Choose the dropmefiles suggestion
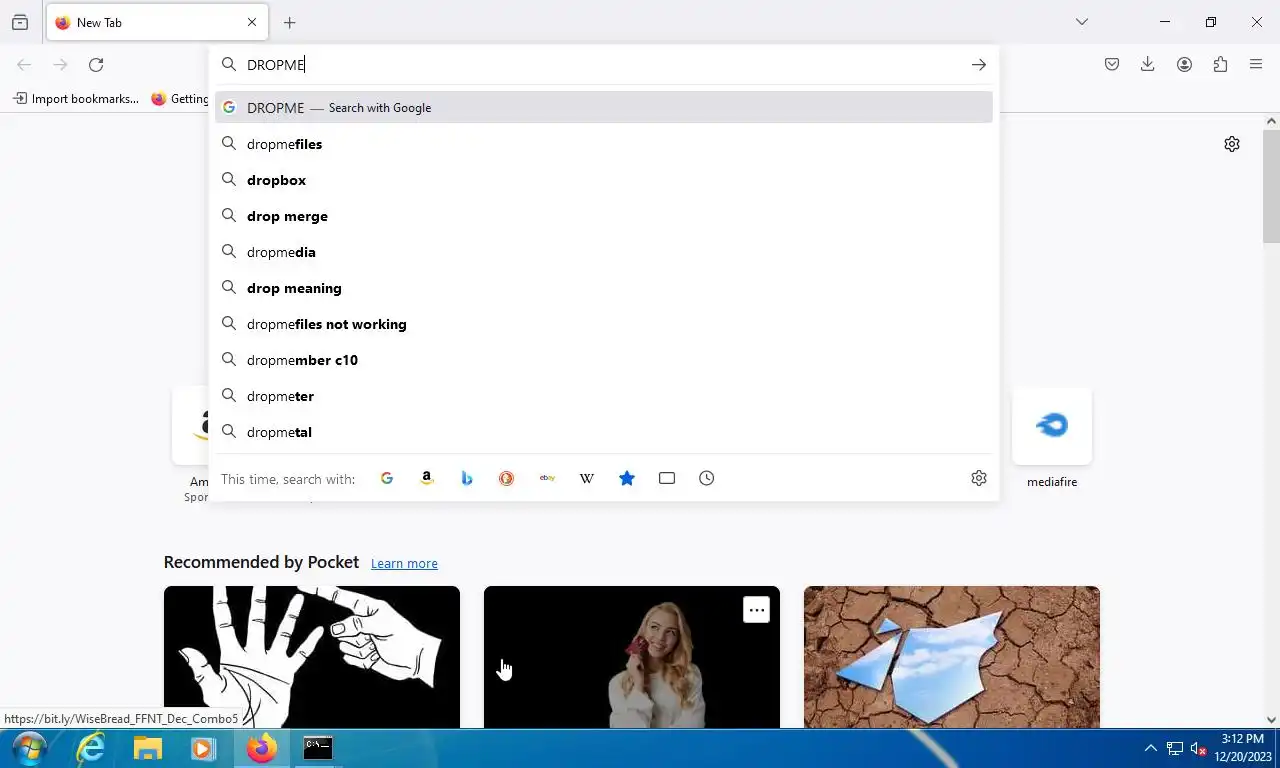 (604, 144)
